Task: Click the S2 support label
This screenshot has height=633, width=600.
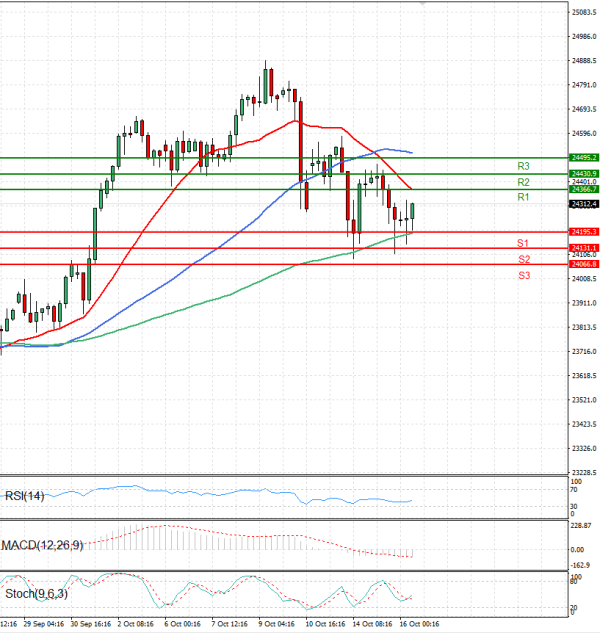Action: tap(522, 259)
